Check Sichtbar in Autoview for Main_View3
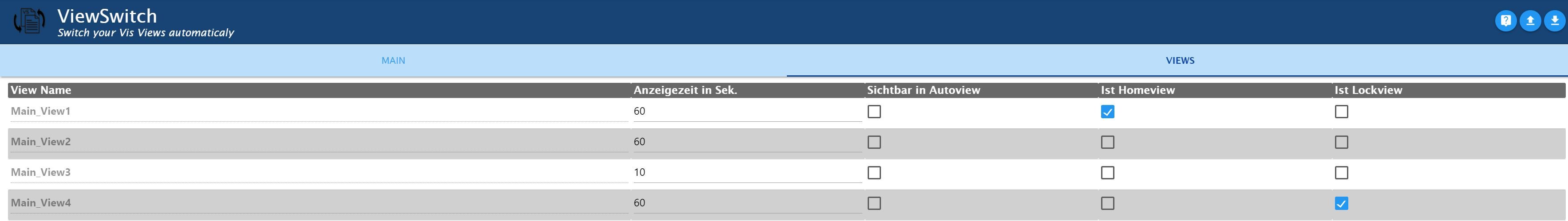Screen dimensions: 1568x221 [874, 173]
